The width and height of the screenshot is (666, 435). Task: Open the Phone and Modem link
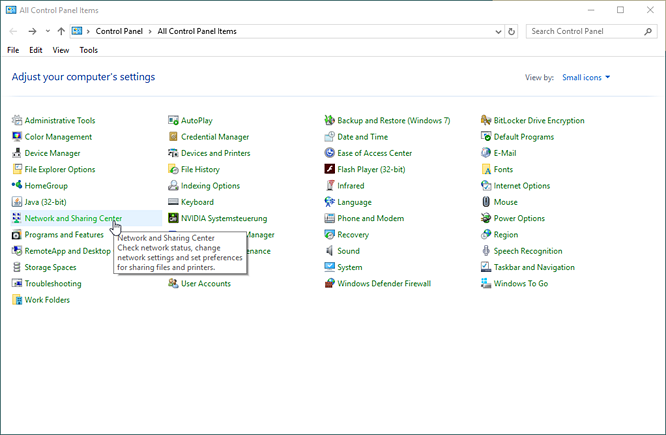click(x=371, y=218)
